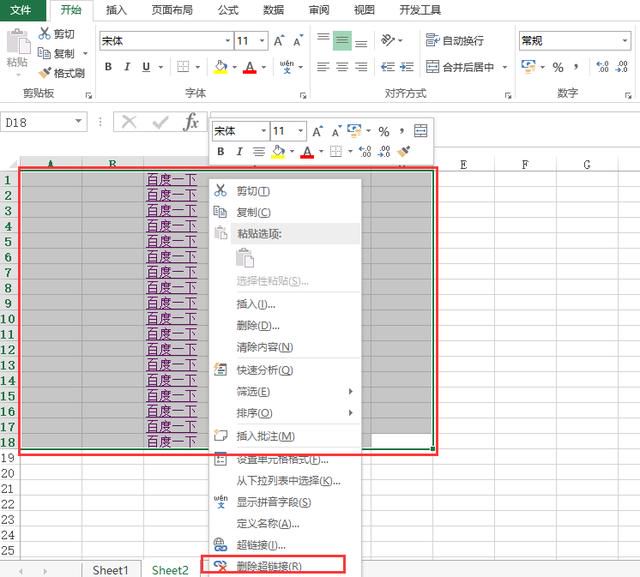Screen dimensions: 640x577
Task: Click the Name Box showing D18
Action: tap(38, 122)
